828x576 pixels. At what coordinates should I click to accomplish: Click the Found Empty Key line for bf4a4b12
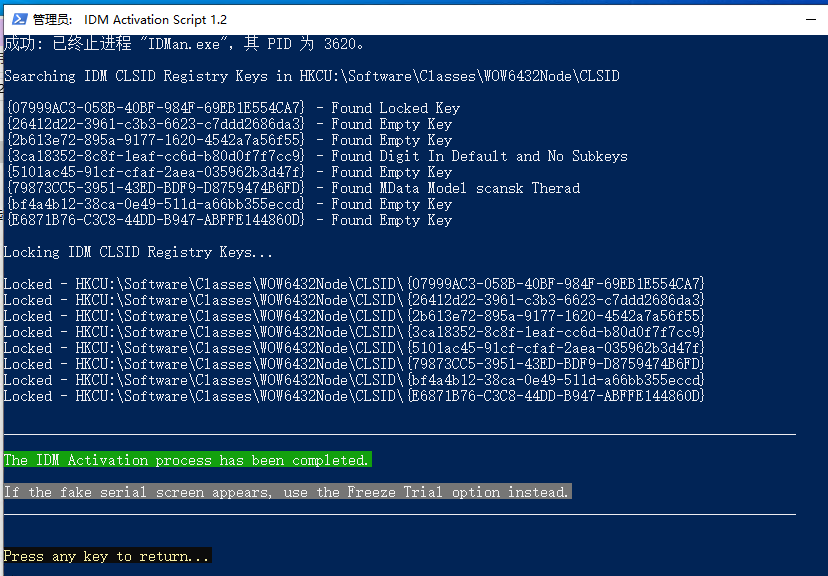228,204
